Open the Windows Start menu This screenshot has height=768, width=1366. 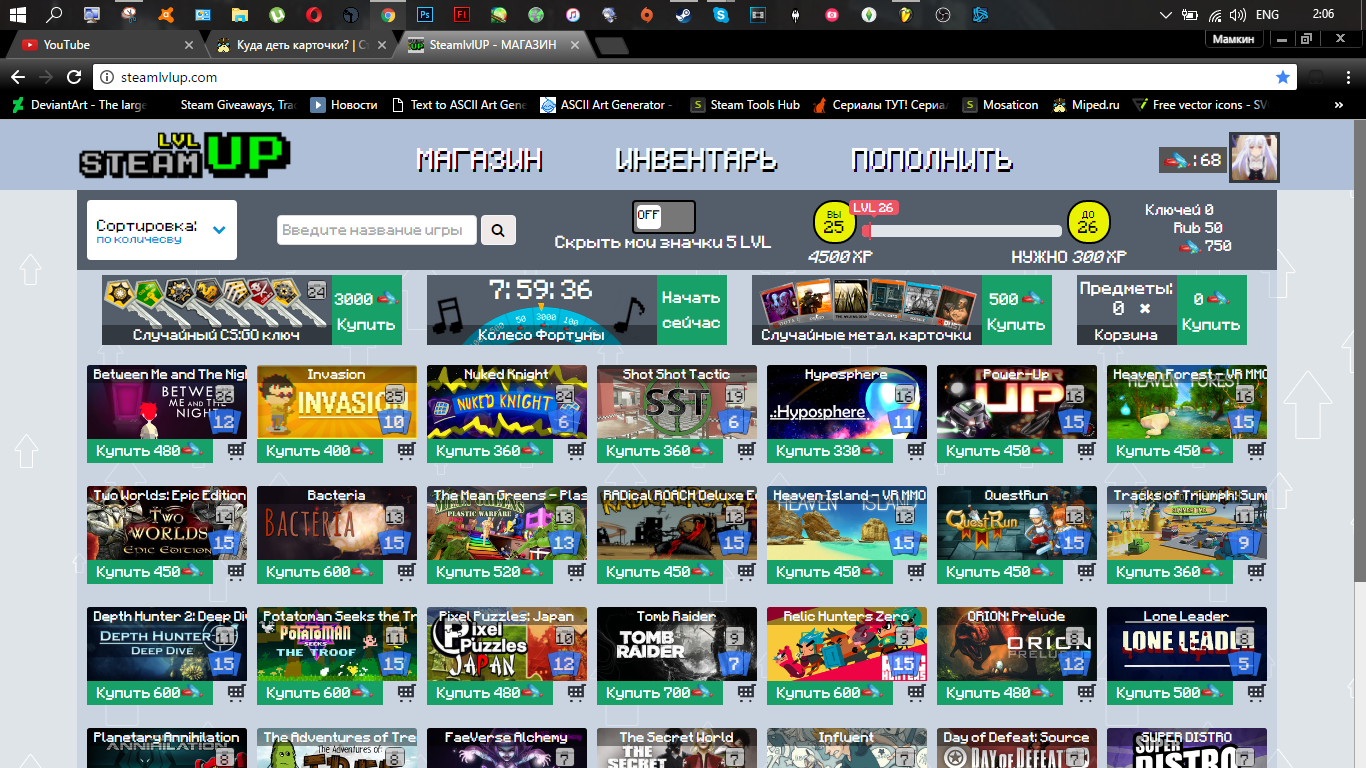[17, 15]
